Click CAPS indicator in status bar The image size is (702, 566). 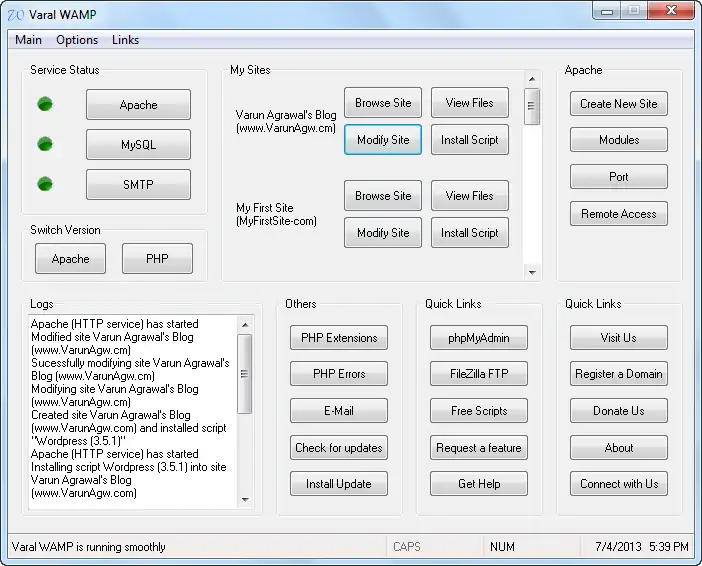407,547
